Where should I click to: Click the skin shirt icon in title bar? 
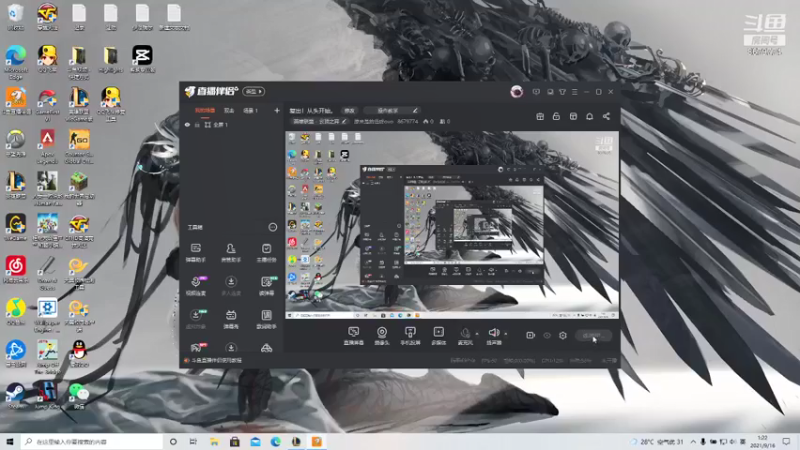[562, 92]
